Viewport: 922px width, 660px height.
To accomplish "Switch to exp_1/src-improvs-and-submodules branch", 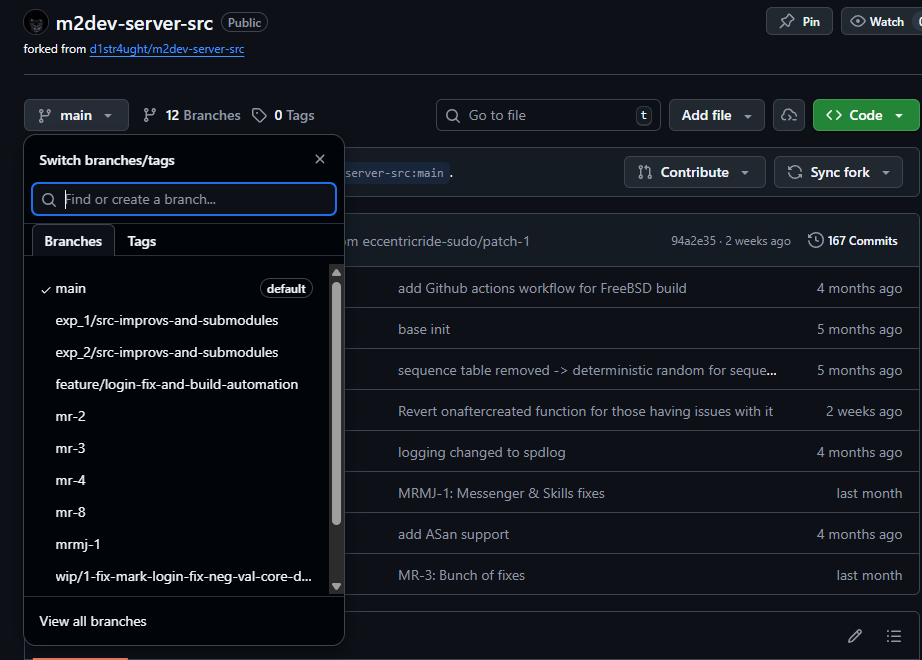I will click(x=167, y=320).
